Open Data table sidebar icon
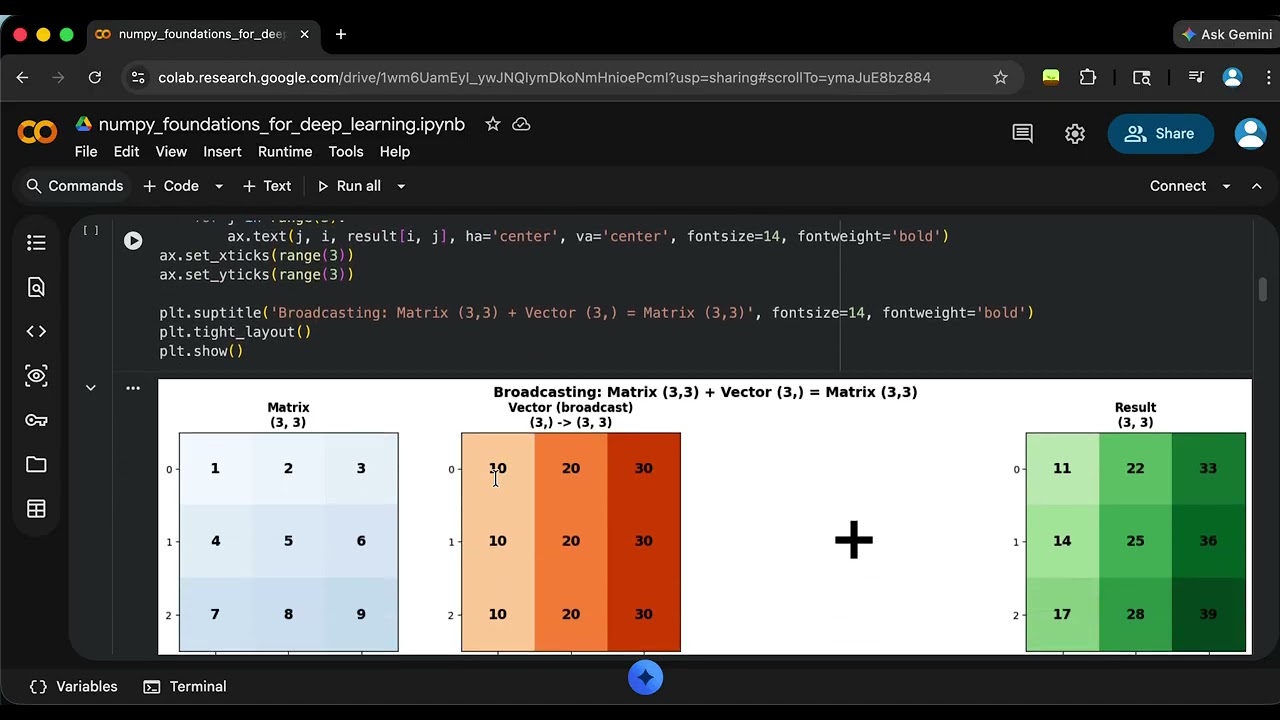 tap(36, 509)
